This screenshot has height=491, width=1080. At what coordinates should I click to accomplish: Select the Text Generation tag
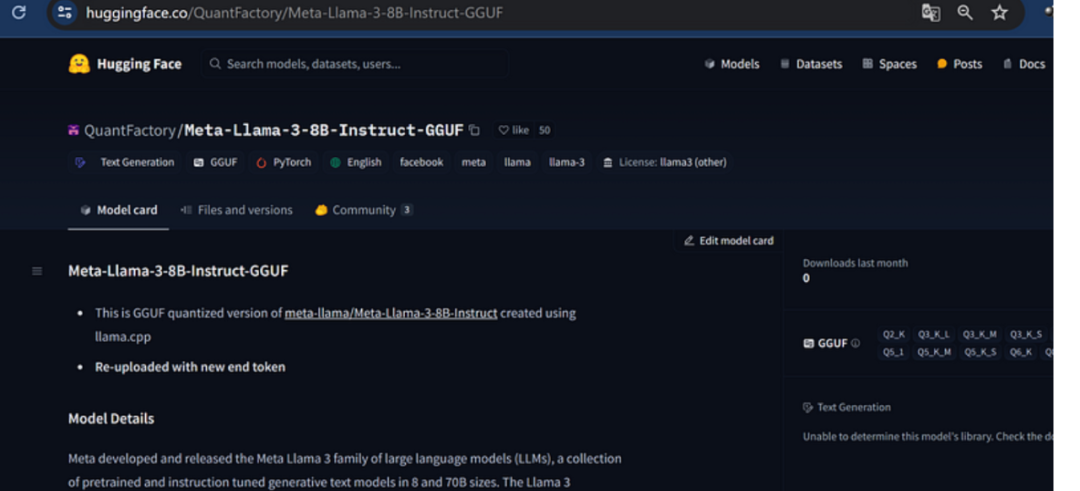click(x=125, y=163)
